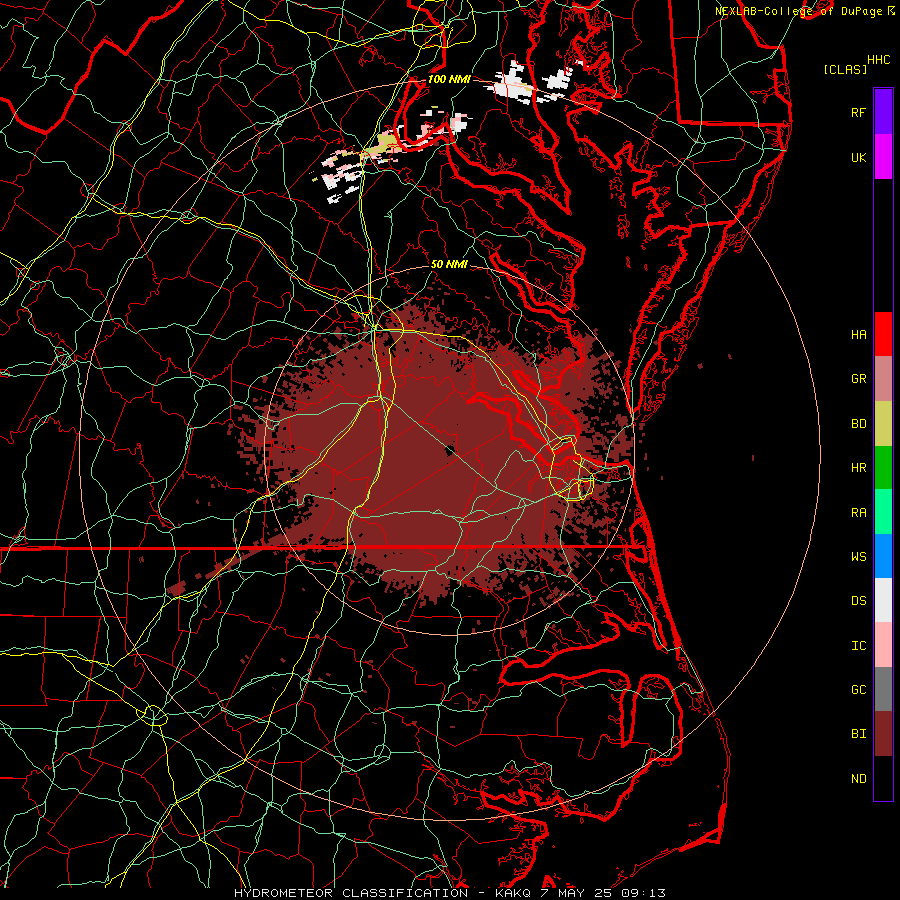
Task: Click the DS white legend swatch
Action: (x=883, y=600)
